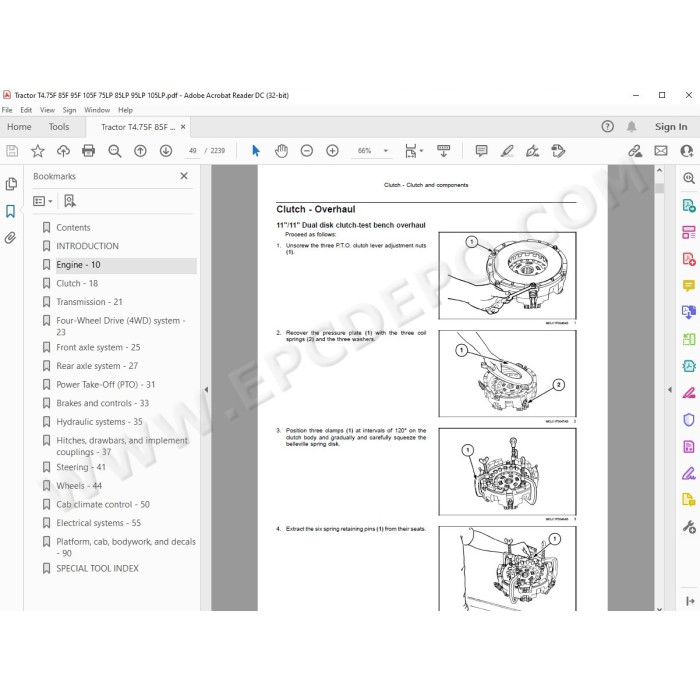
Task: Click the Stamp tool icon
Action: tap(558, 151)
